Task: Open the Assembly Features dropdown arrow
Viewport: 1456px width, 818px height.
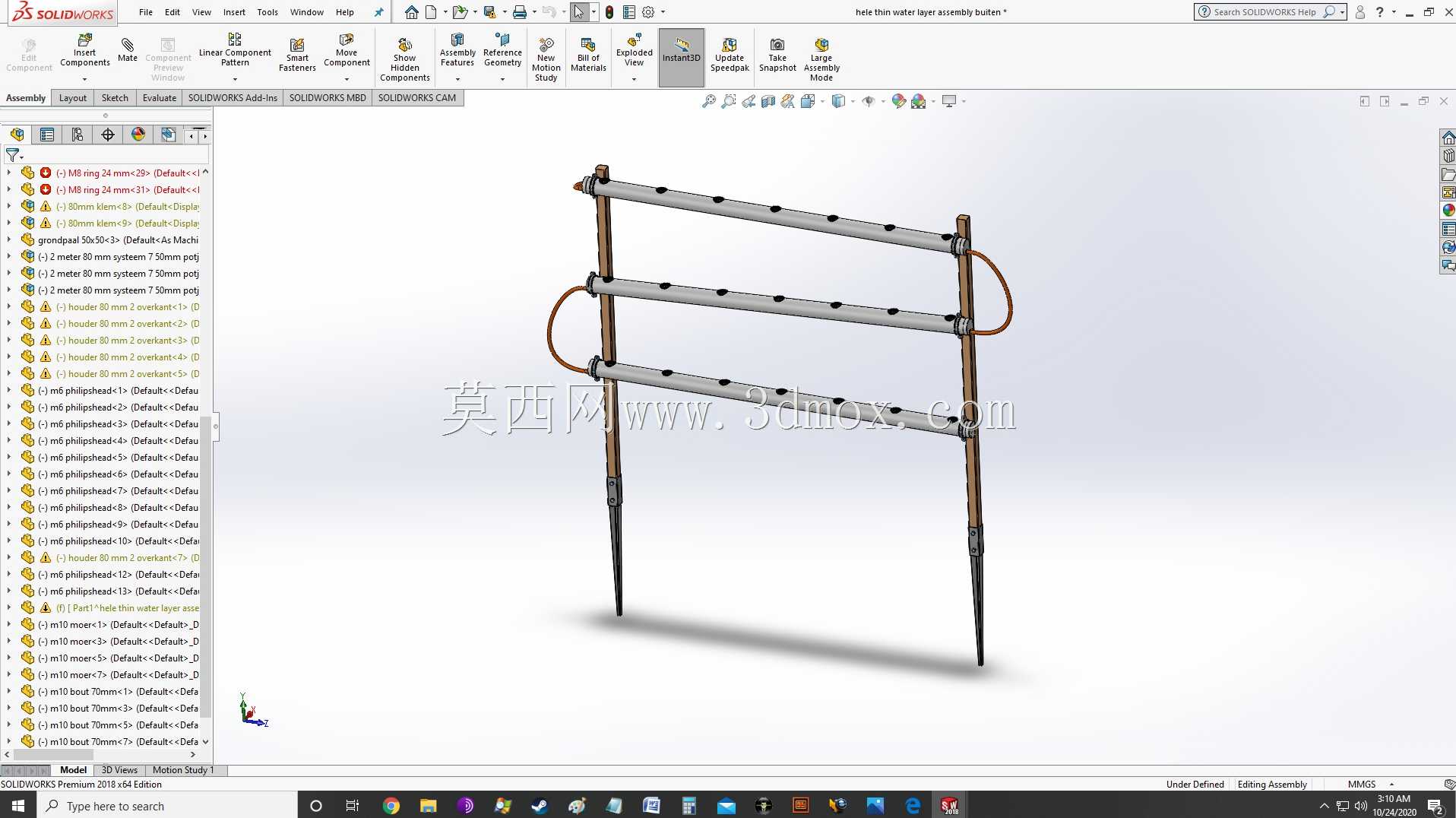Action: (457, 79)
